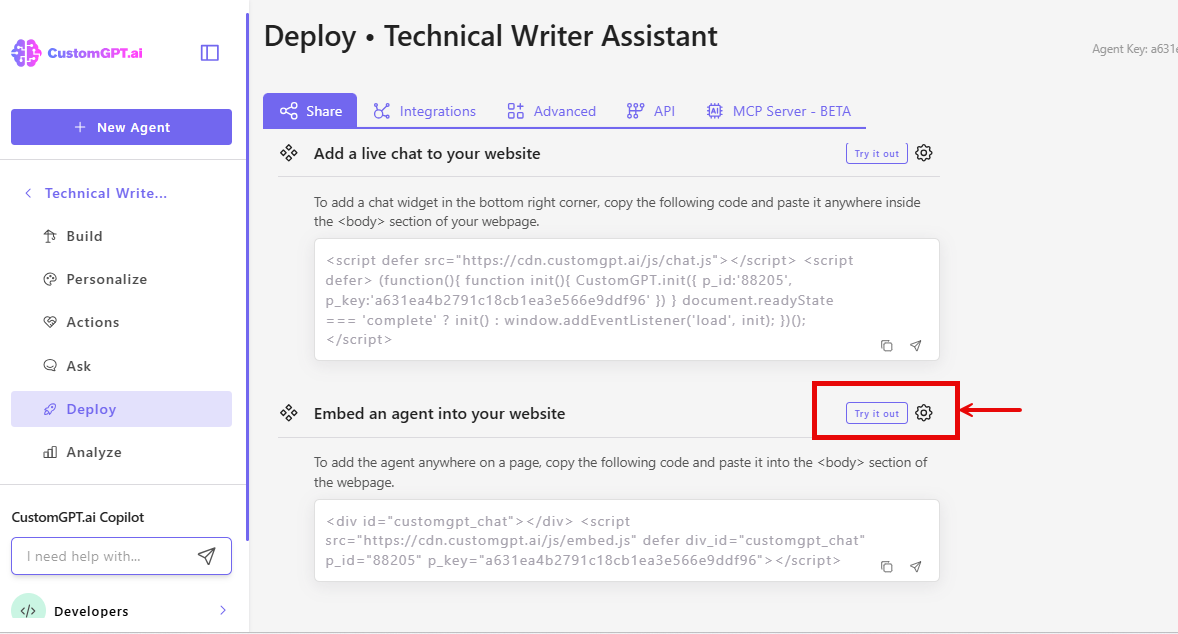
Task: Click the Analyze bar chart icon
Action: (x=50, y=452)
